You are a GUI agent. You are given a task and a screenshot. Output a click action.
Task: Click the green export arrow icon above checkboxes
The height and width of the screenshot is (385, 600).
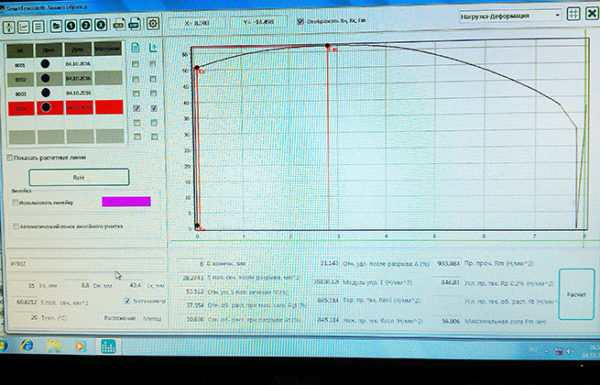153,47
